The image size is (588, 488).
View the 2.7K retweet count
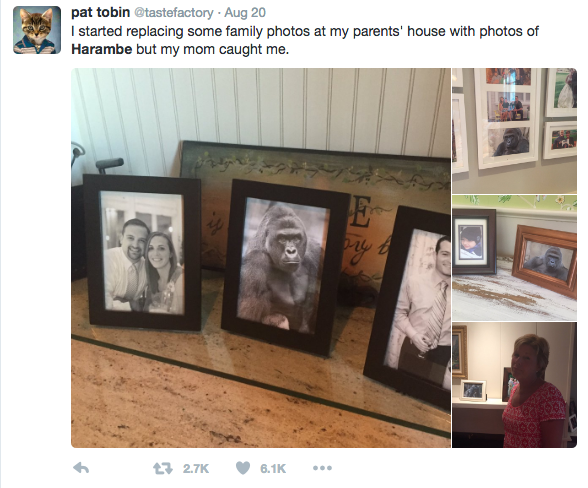coord(195,468)
